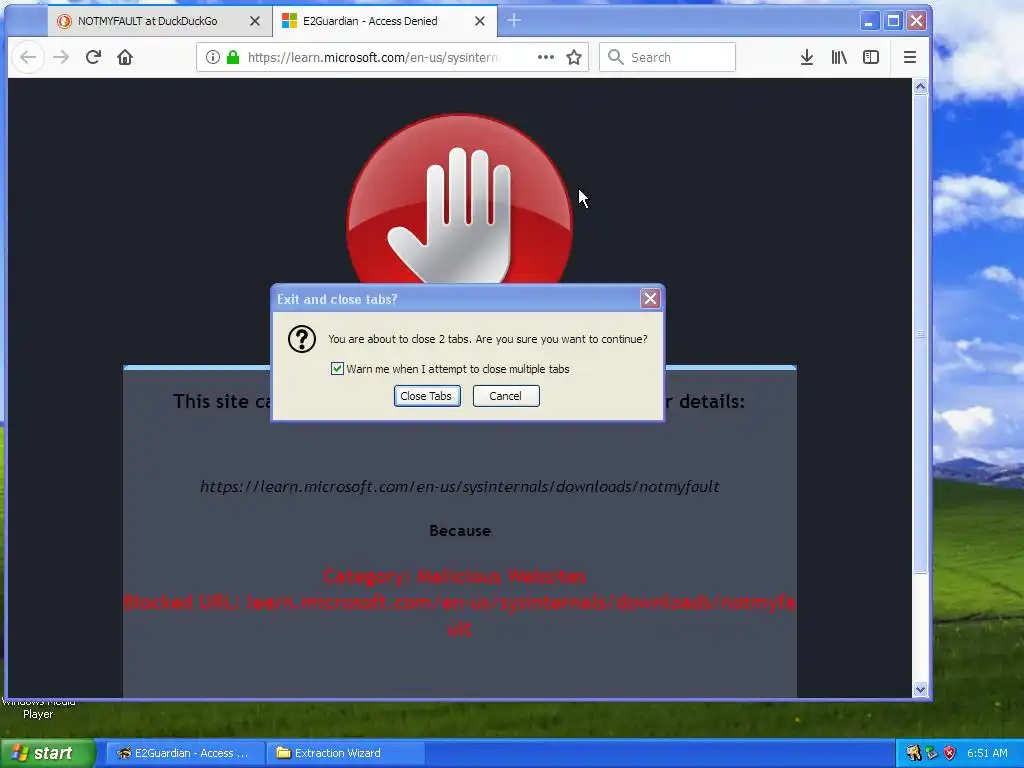Click the vertical scrollbar thumb
The width and height of the screenshot is (1024, 768).
click(x=920, y=334)
